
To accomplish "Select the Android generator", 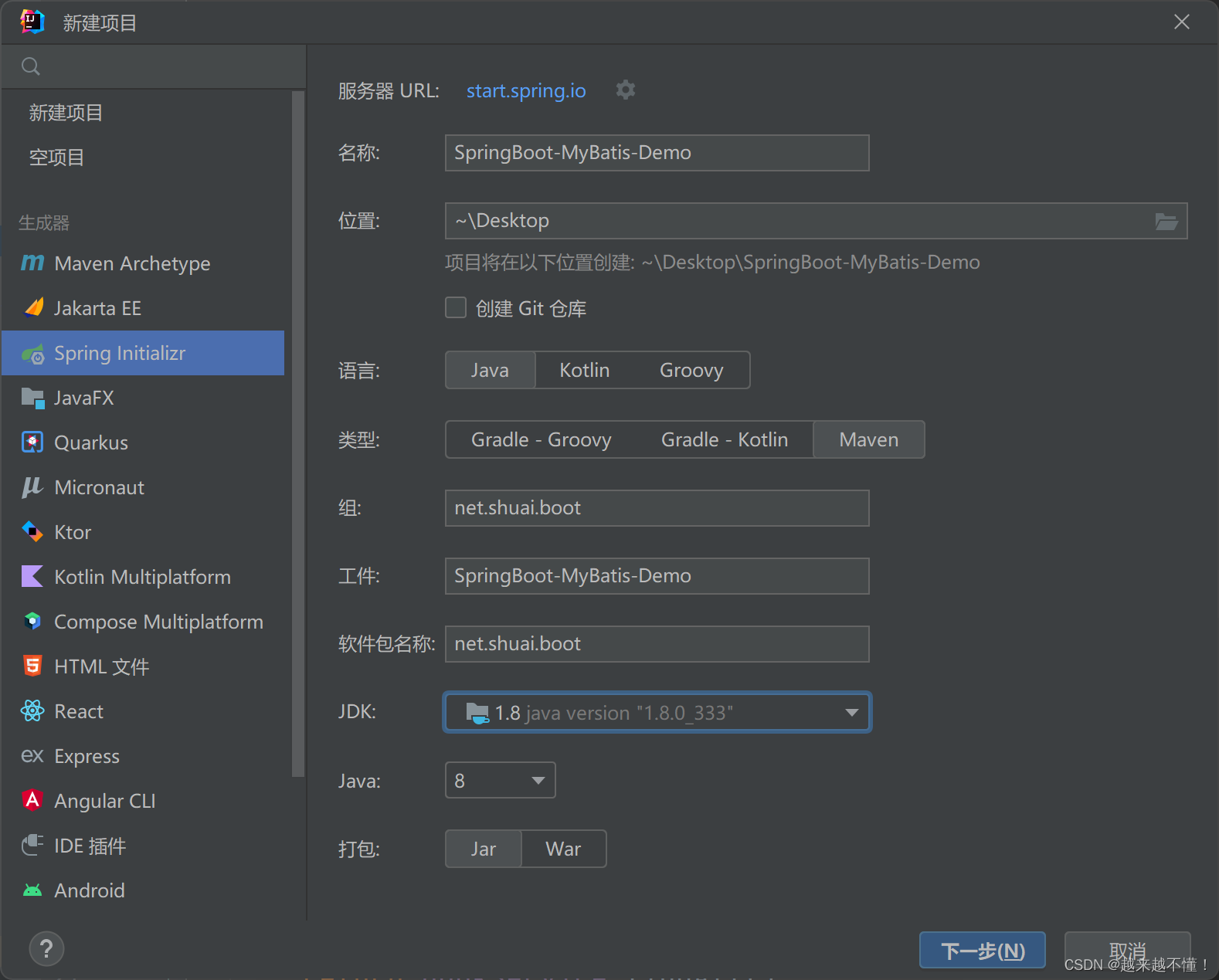I will coord(144,890).
